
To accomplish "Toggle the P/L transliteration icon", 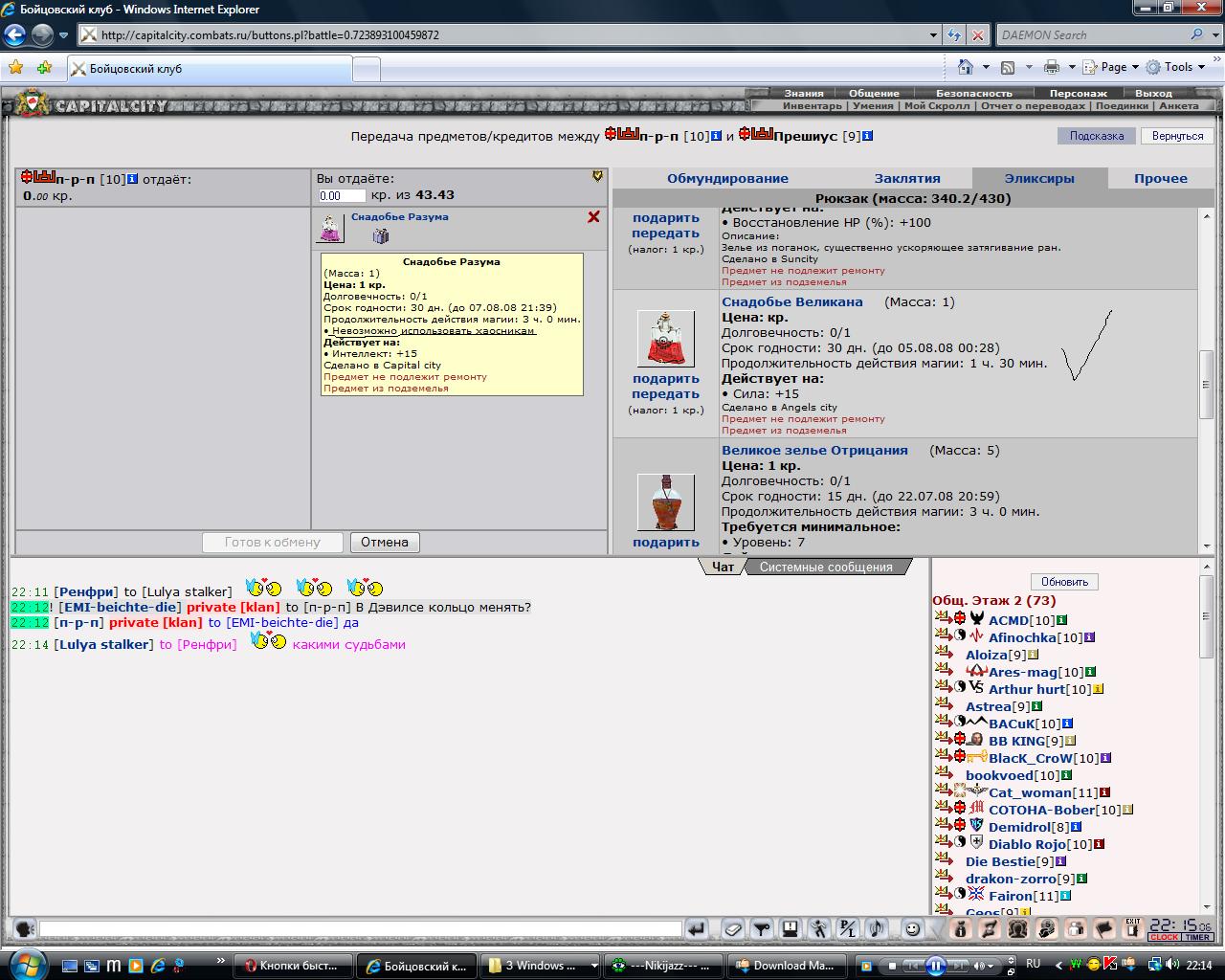I will 847,928.
